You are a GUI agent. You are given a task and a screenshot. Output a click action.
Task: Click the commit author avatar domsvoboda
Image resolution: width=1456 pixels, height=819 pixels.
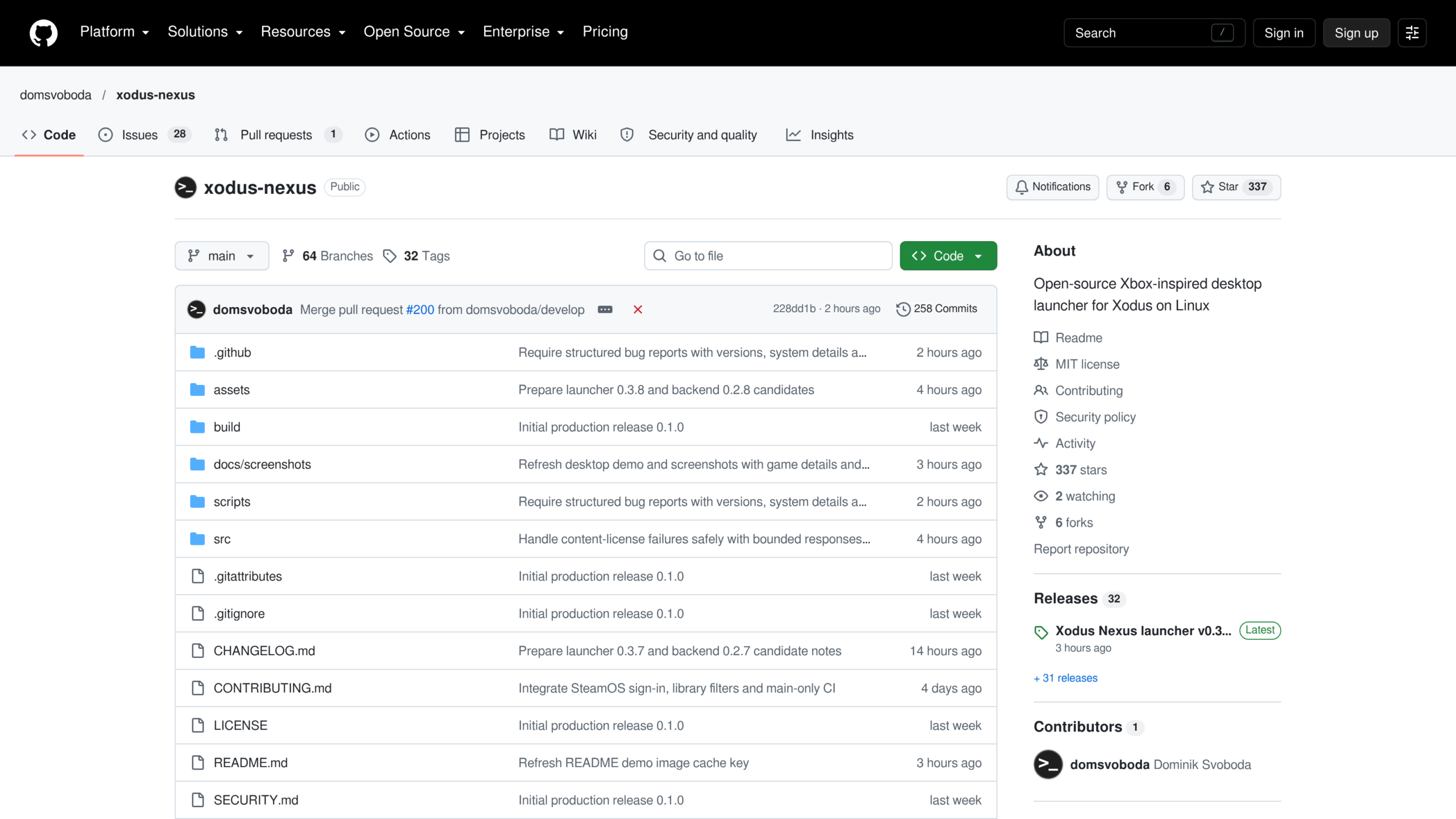(x=196, y=309)
